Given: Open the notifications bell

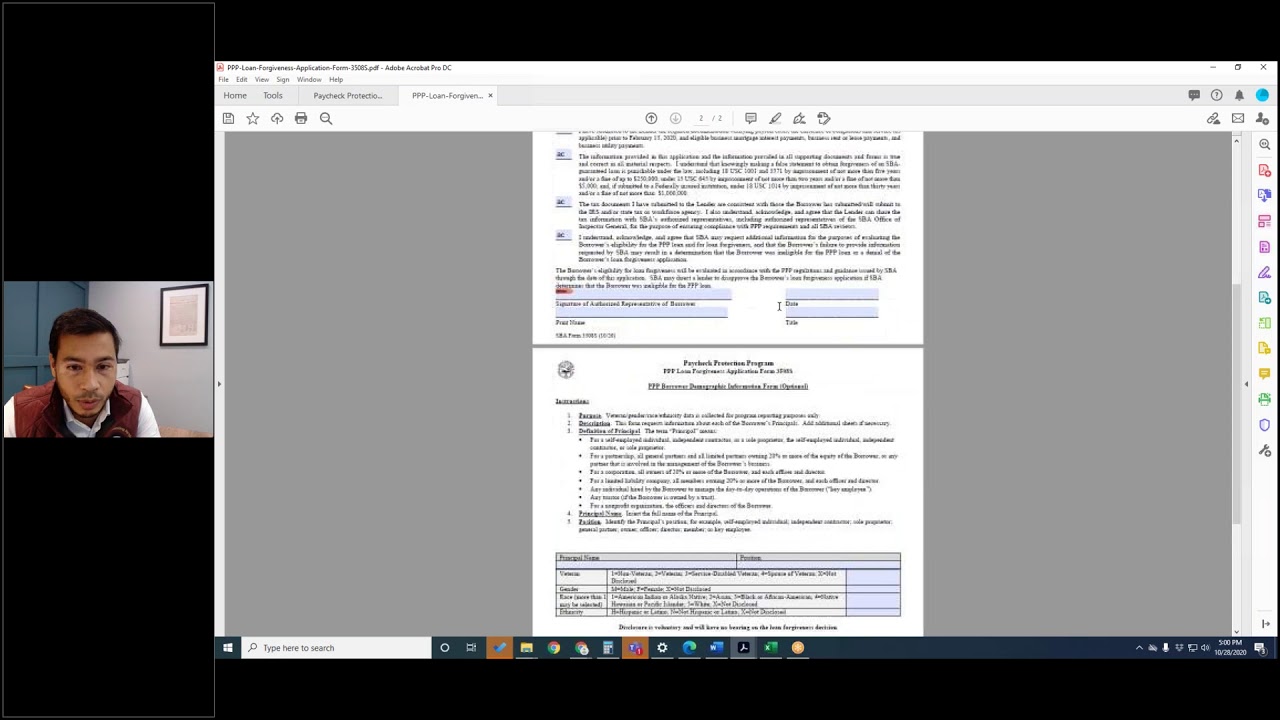Looking at the screenshot, I should click(1239, 95).
